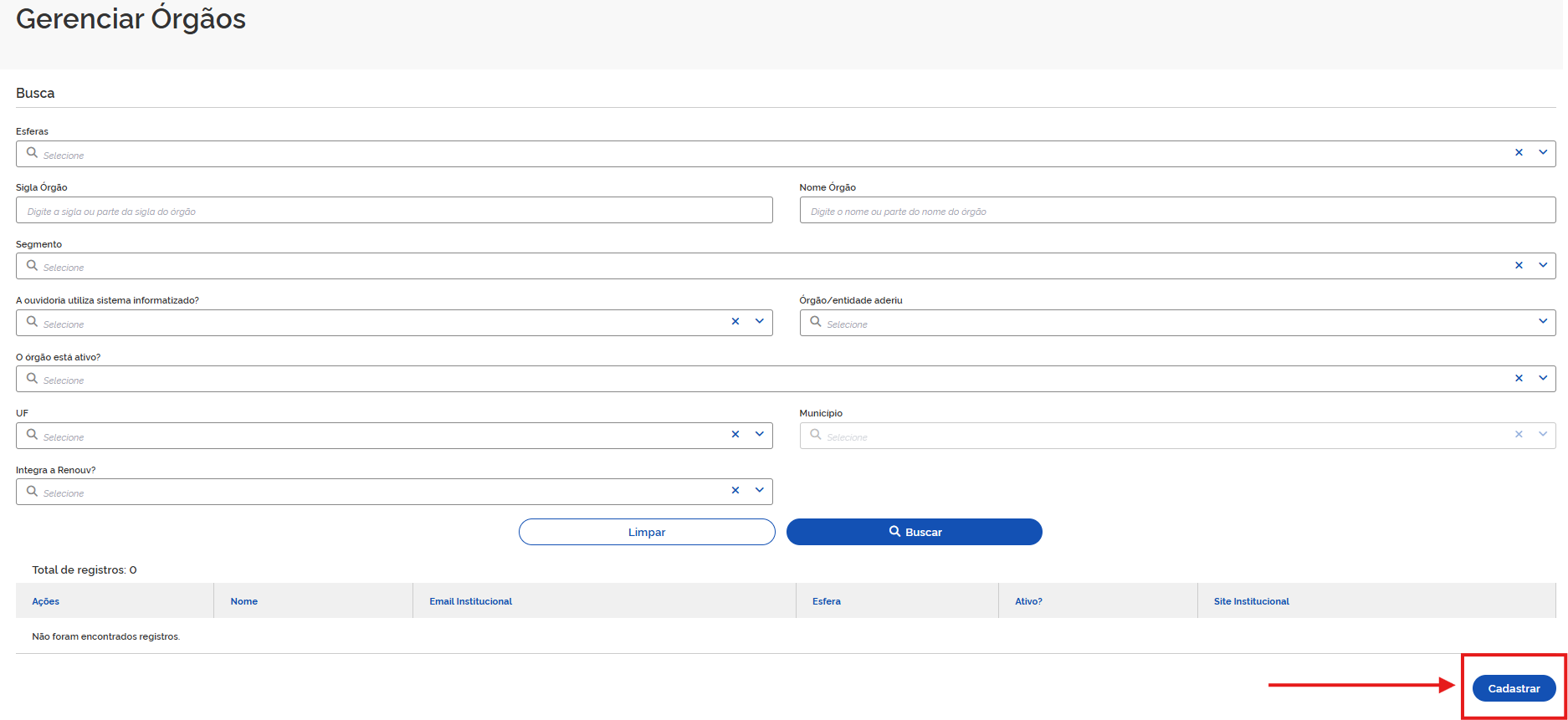The image size is (1568, 720).
Task: Clear the Município field X icon
Action: (x=1519, y=435)
